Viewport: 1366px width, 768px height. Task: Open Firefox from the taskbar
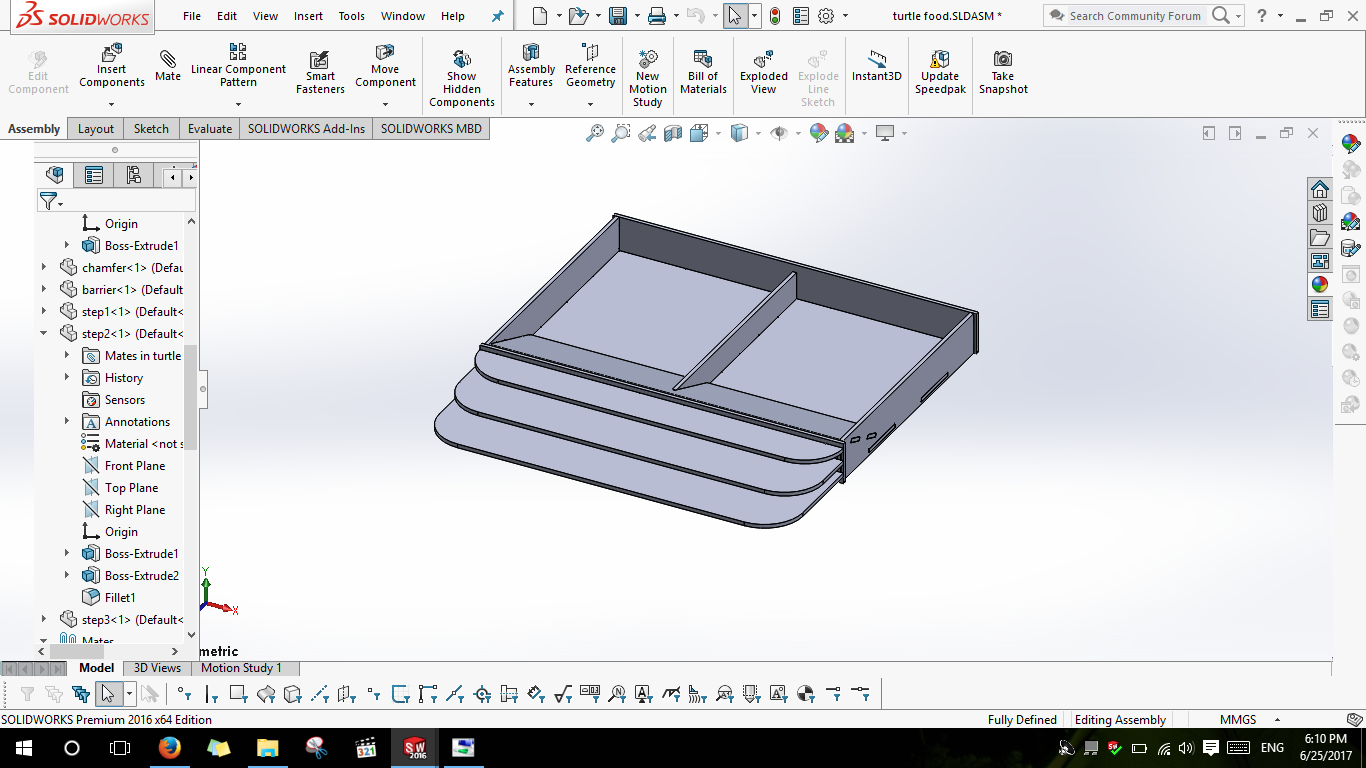(169, 748)
